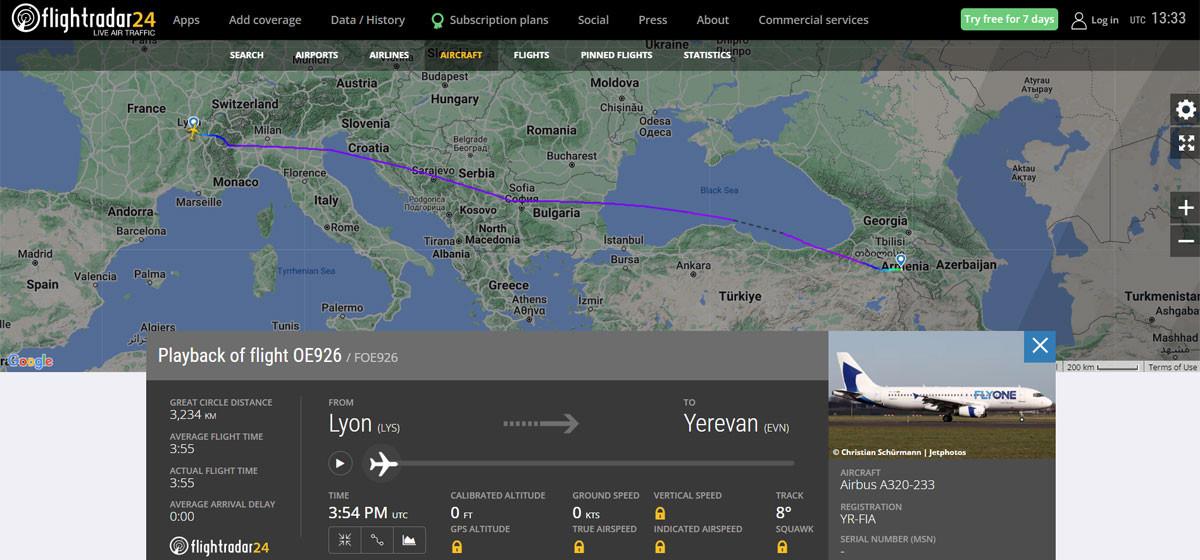Open Commercial services page

coord(814,20)
